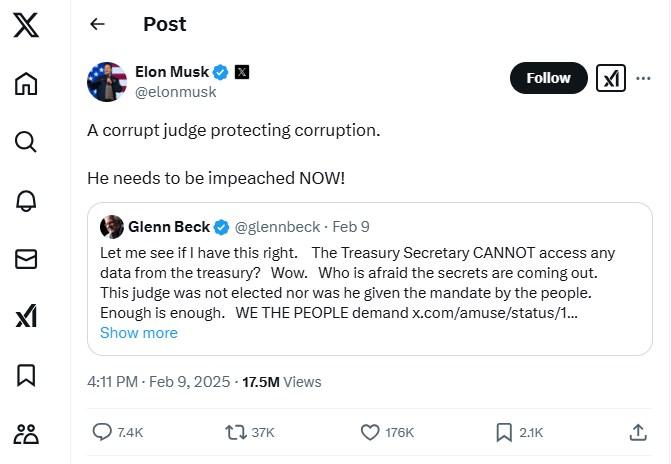Open Communities people icon
The width and height of the screenshot is (671, 464).
26,433
